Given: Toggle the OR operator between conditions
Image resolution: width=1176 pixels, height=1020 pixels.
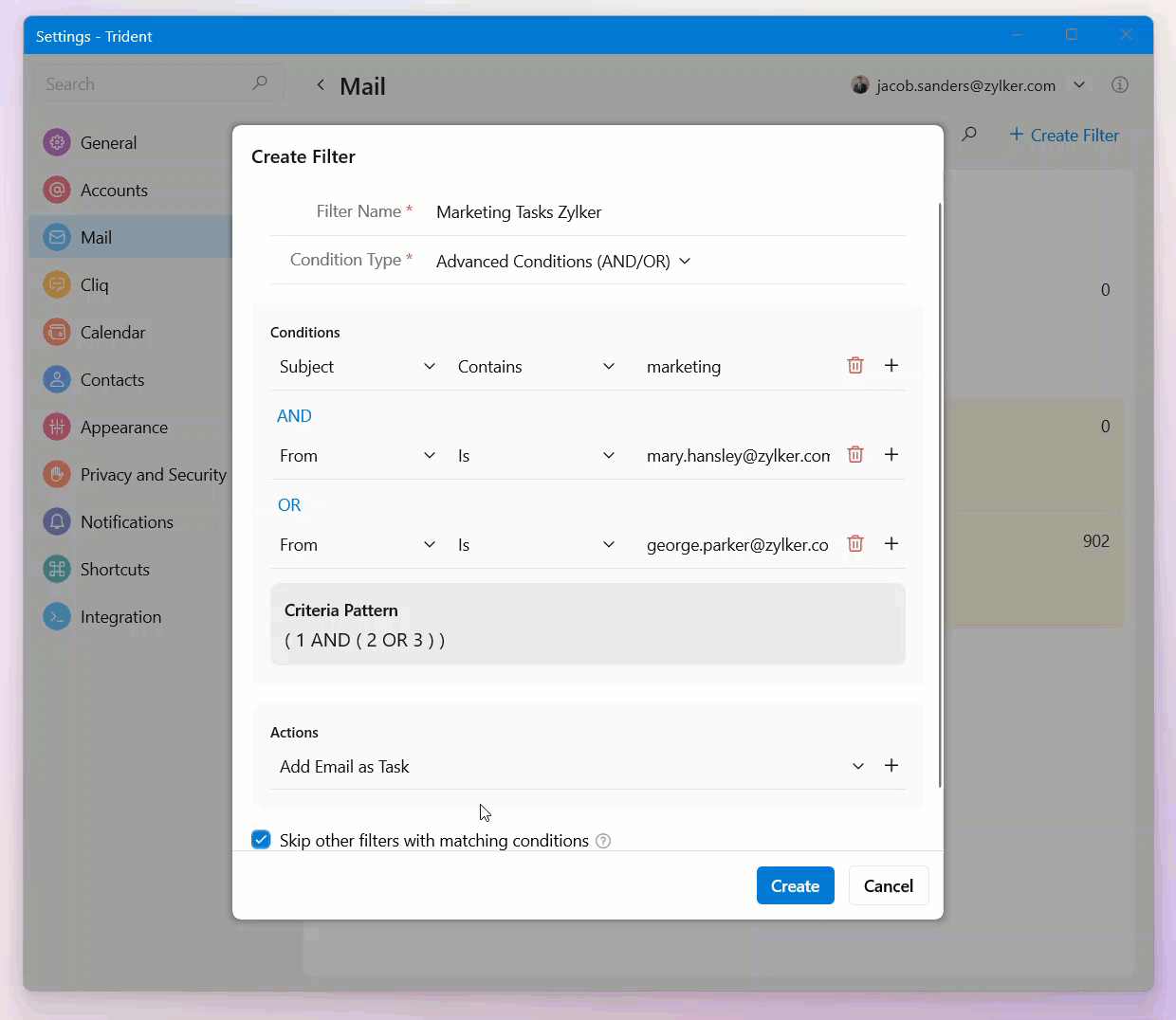Looking at the screenshot, I should pos(289,505).
